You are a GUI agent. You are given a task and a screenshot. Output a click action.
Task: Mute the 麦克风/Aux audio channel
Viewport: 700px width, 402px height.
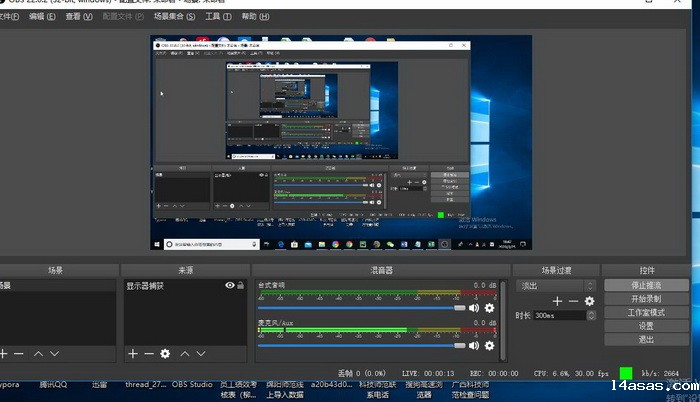pos(475,346)
